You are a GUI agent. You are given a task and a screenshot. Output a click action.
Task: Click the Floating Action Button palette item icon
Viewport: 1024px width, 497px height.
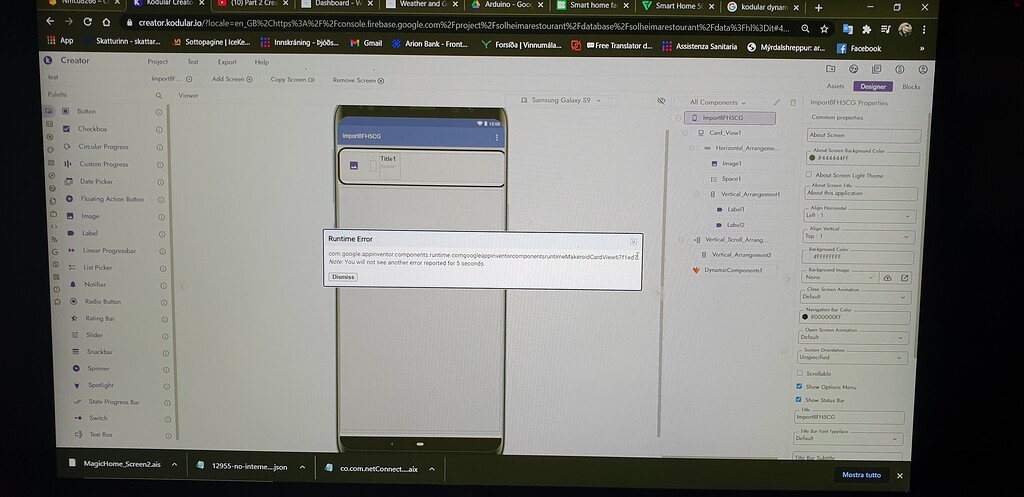pyautogui.click(x=69, y=199)
